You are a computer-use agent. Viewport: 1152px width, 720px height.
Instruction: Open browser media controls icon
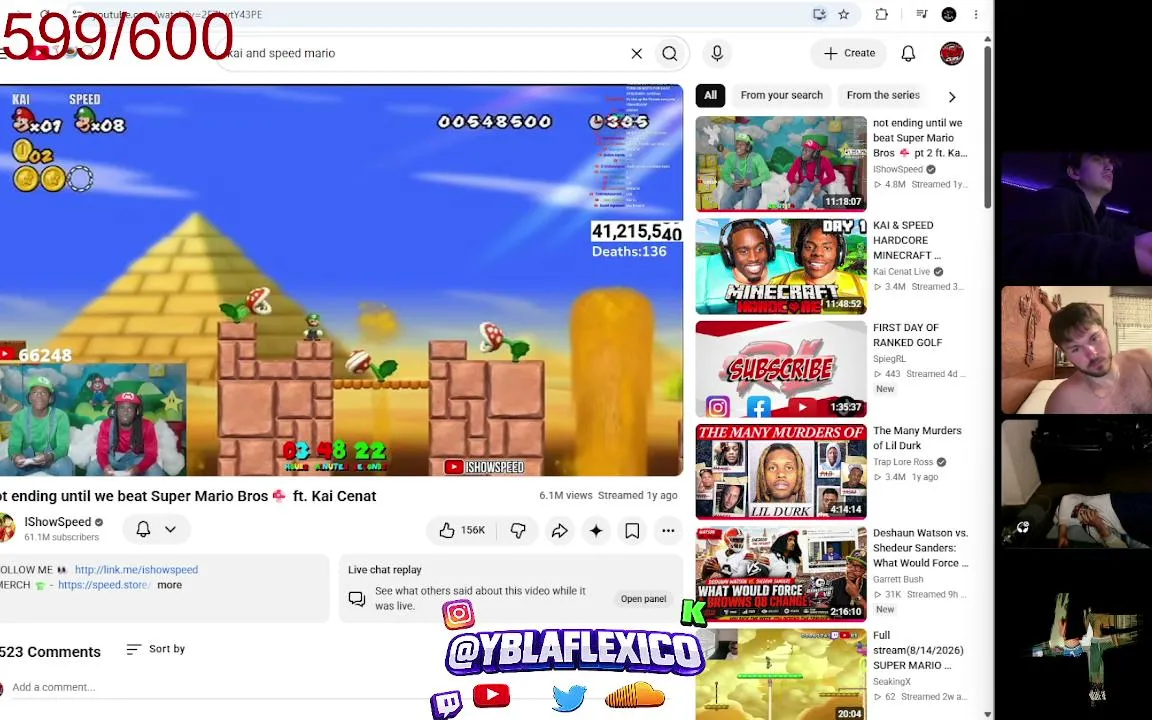click(921, 14)
